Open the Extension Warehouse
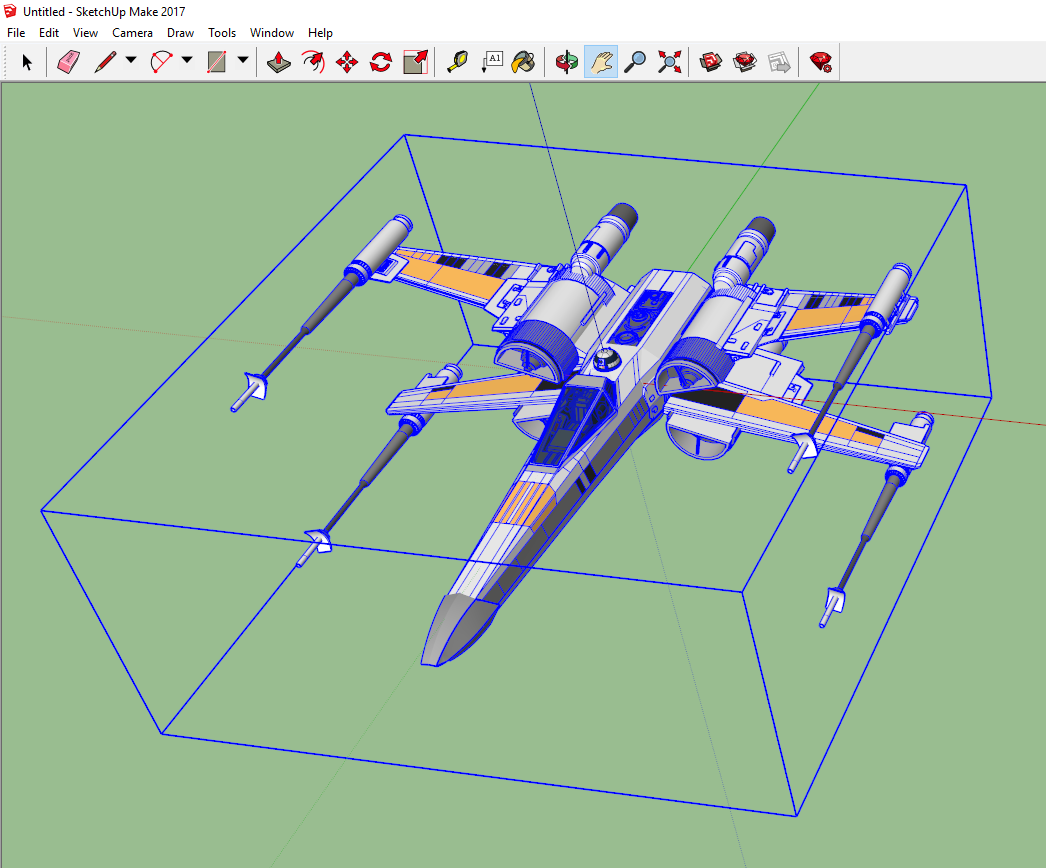The width and height of the screenshot is (1046, 868). click(x=744, y=62)
